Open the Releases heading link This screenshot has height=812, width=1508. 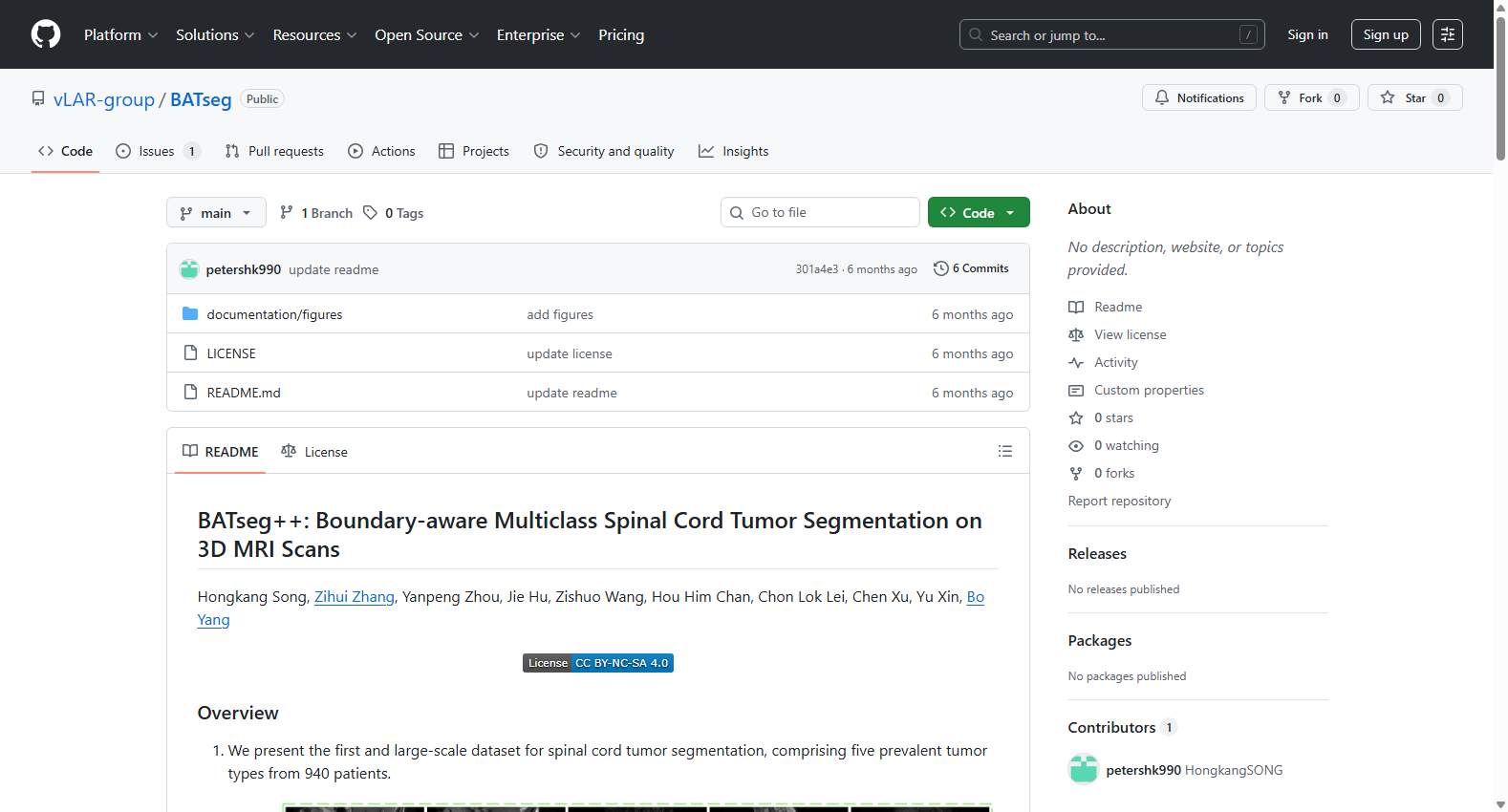(1097, 553)
